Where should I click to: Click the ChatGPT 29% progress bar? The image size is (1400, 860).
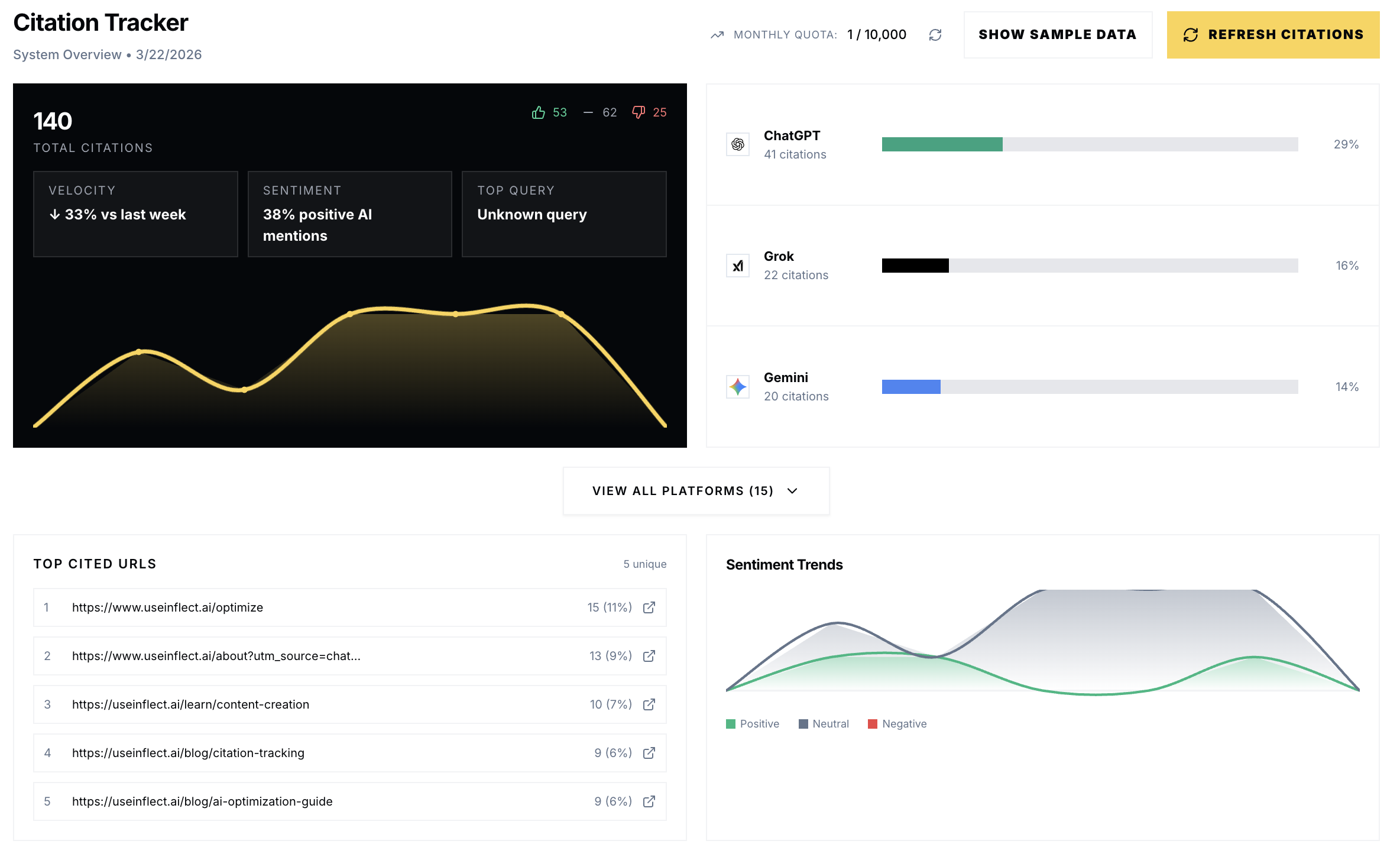pyautogui.click(x=1089, y=144)
